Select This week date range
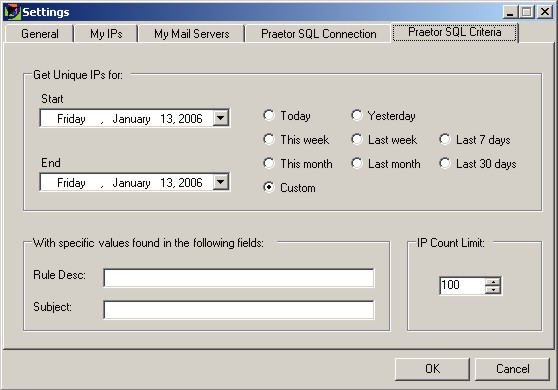 tap(296, 139)
